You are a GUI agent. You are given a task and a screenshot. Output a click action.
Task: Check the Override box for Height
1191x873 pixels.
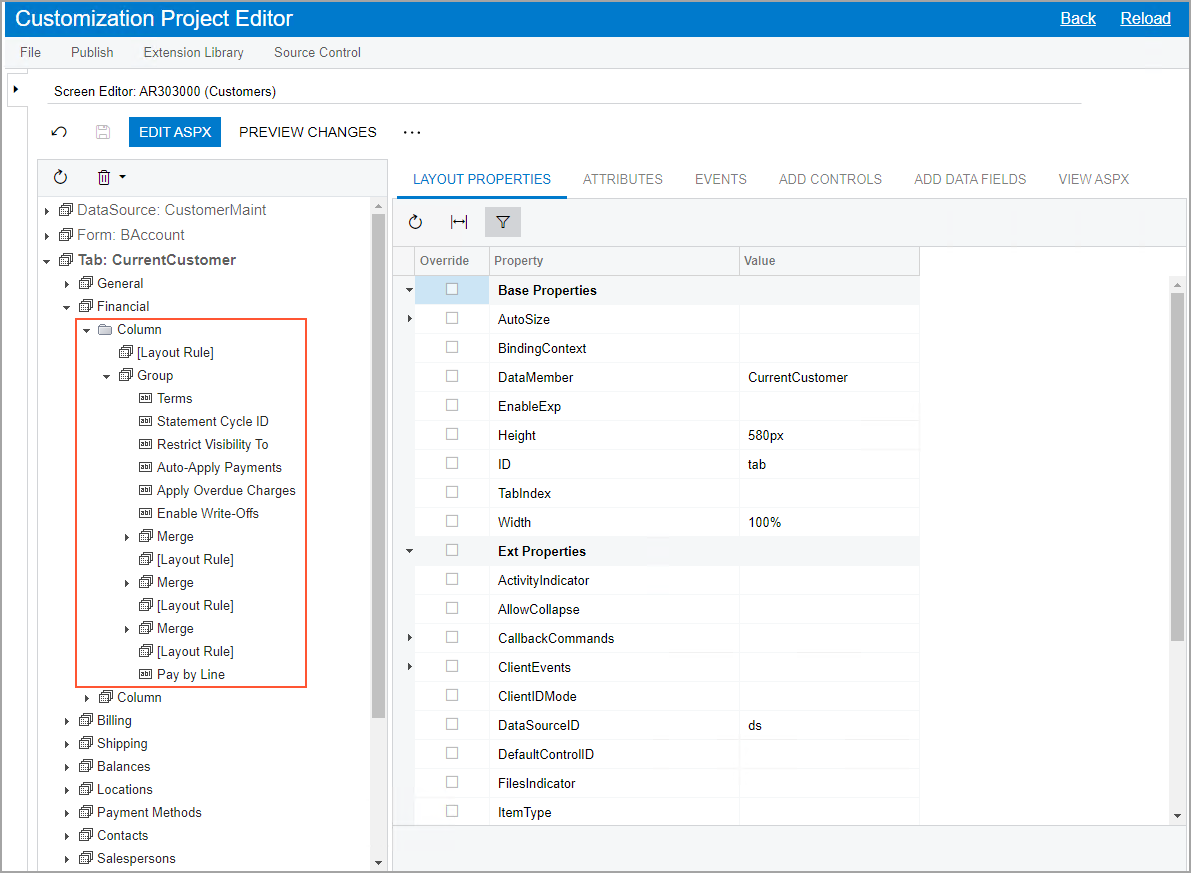(452, 435)
